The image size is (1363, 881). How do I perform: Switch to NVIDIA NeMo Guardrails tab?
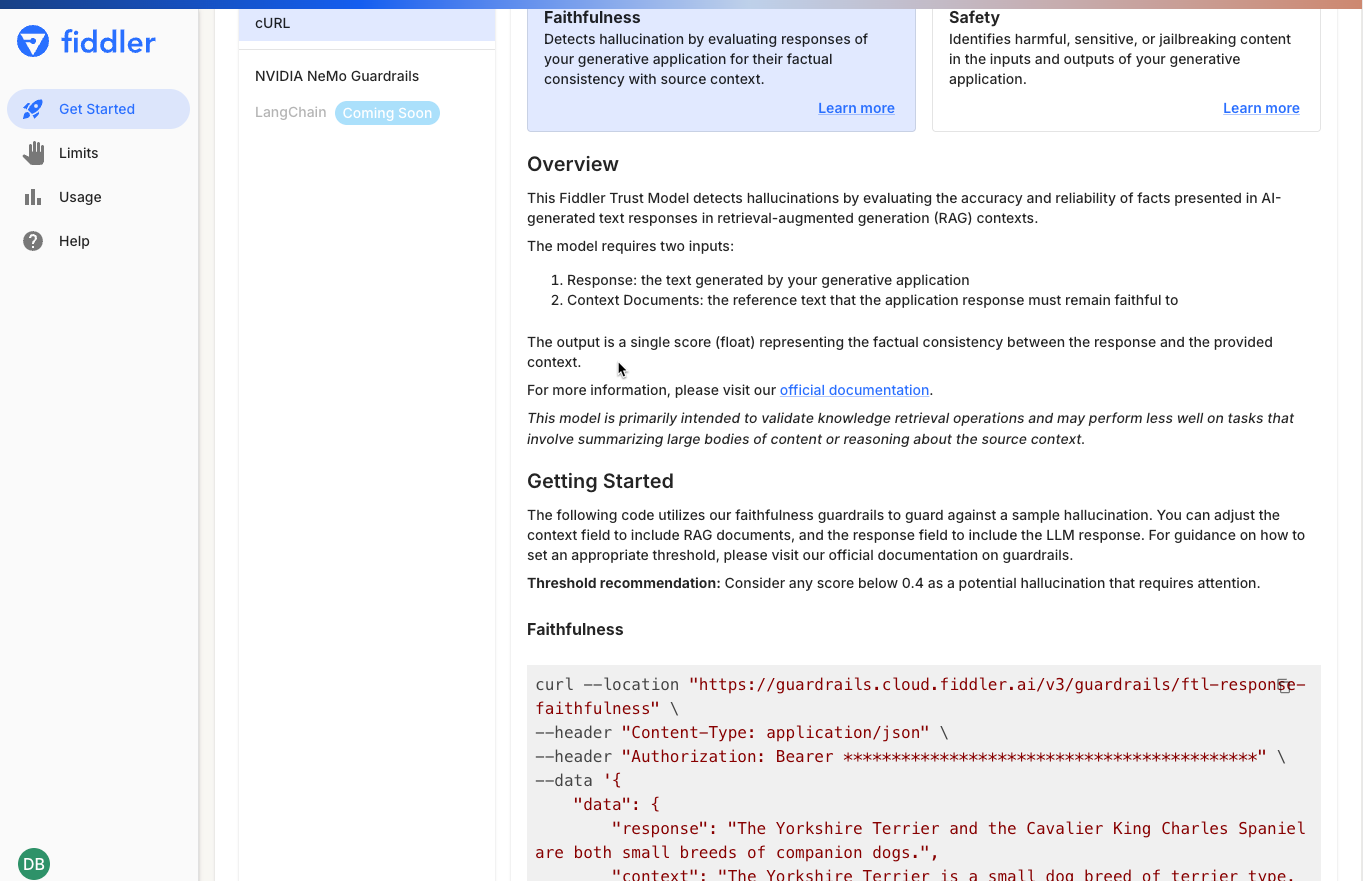(337, 76)
